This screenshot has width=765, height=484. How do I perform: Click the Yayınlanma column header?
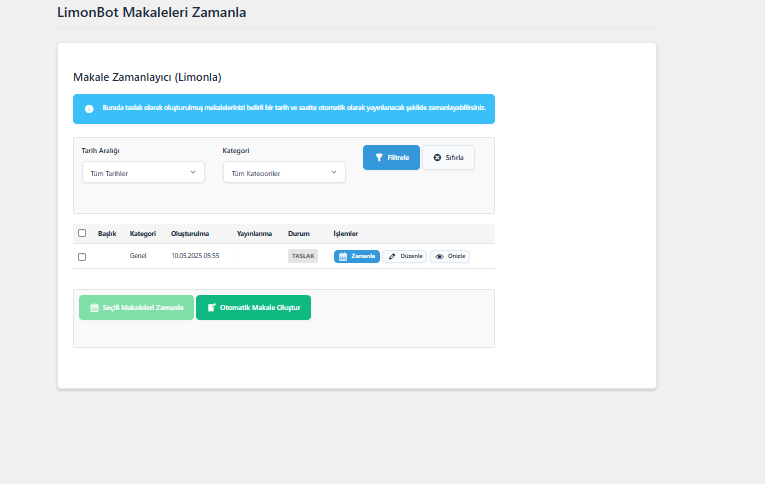[x=254, y=234]
